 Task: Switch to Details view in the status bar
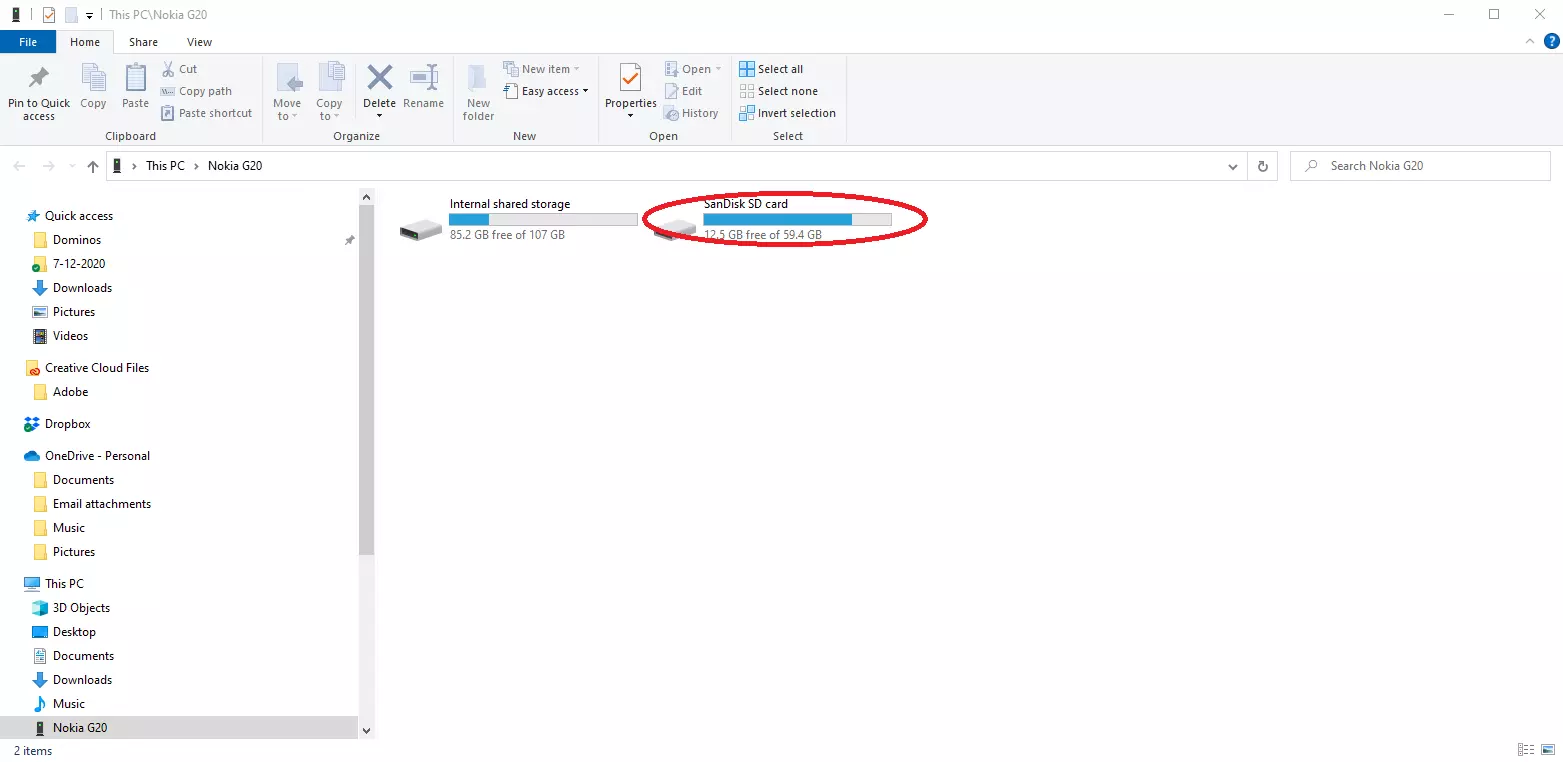click(1525, 750)
